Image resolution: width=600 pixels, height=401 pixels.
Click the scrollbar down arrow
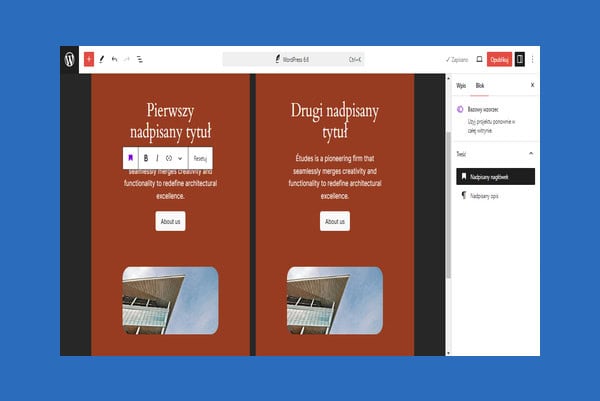(x=448, y=353)
